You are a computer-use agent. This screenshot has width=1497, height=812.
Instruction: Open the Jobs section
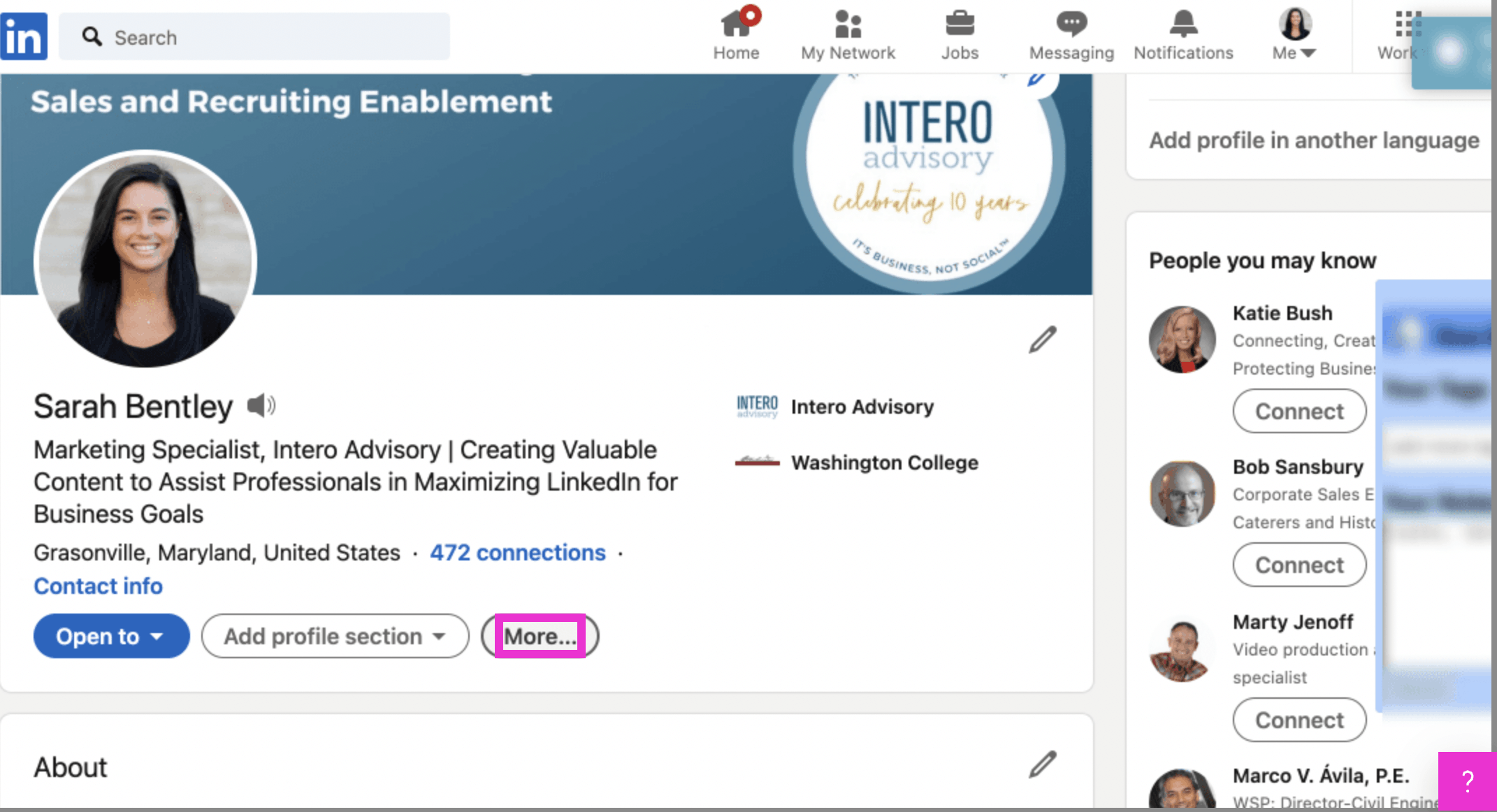click(x=960, y=34)
